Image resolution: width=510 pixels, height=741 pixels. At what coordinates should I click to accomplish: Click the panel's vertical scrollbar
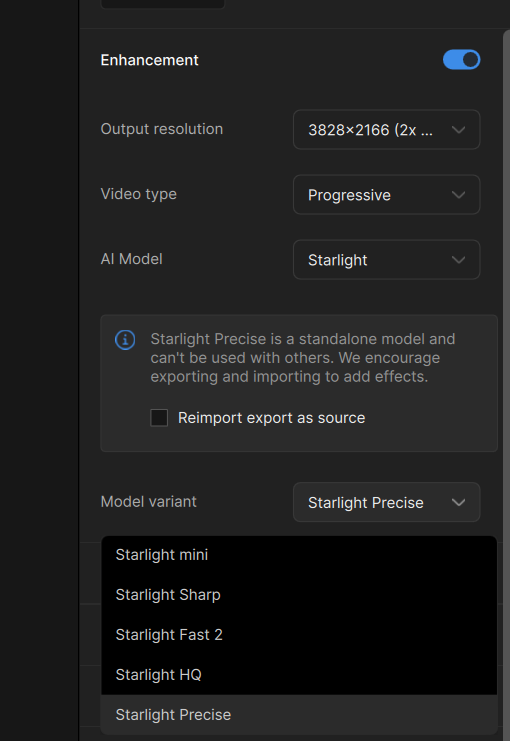point(506,383)
